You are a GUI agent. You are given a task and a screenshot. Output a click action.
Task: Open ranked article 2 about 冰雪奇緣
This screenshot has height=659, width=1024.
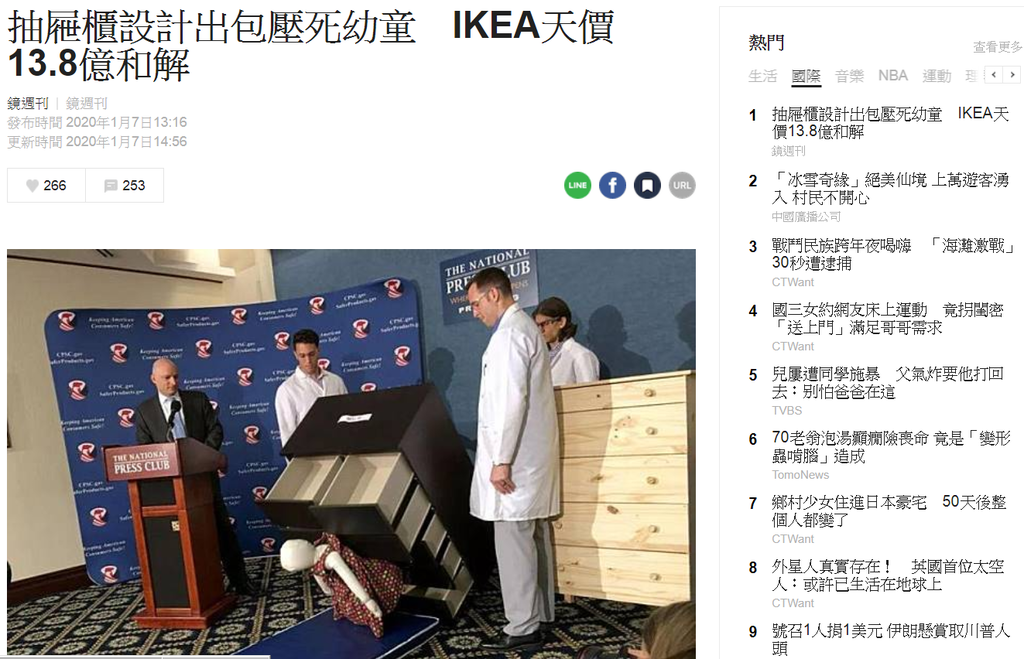pos(890,188)
